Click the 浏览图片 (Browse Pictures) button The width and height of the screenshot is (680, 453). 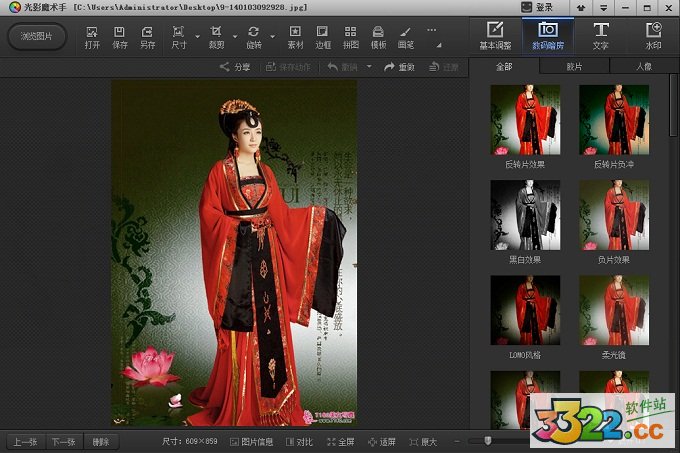(37, 37)
